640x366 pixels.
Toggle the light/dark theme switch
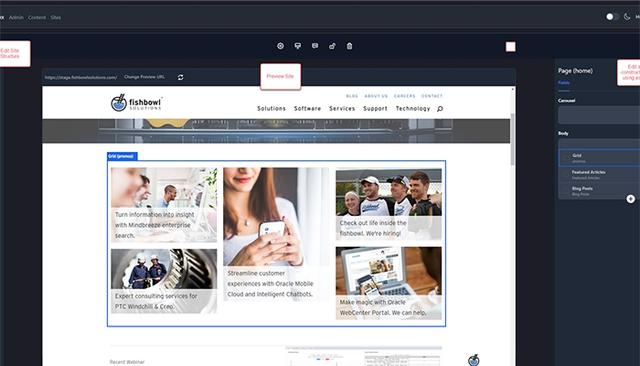(612, 17)
